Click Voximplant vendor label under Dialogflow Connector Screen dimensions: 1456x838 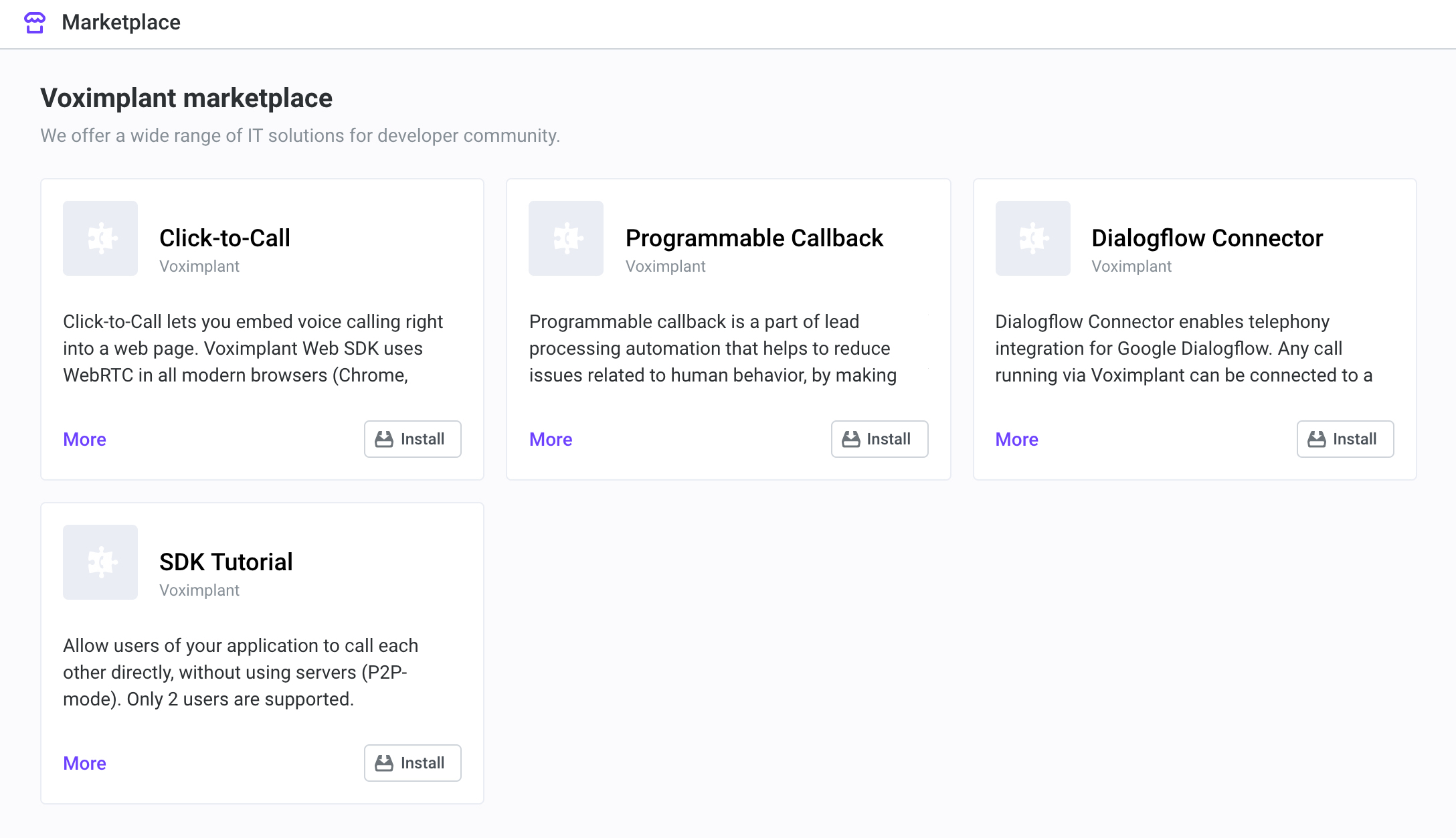point(1131,266)
